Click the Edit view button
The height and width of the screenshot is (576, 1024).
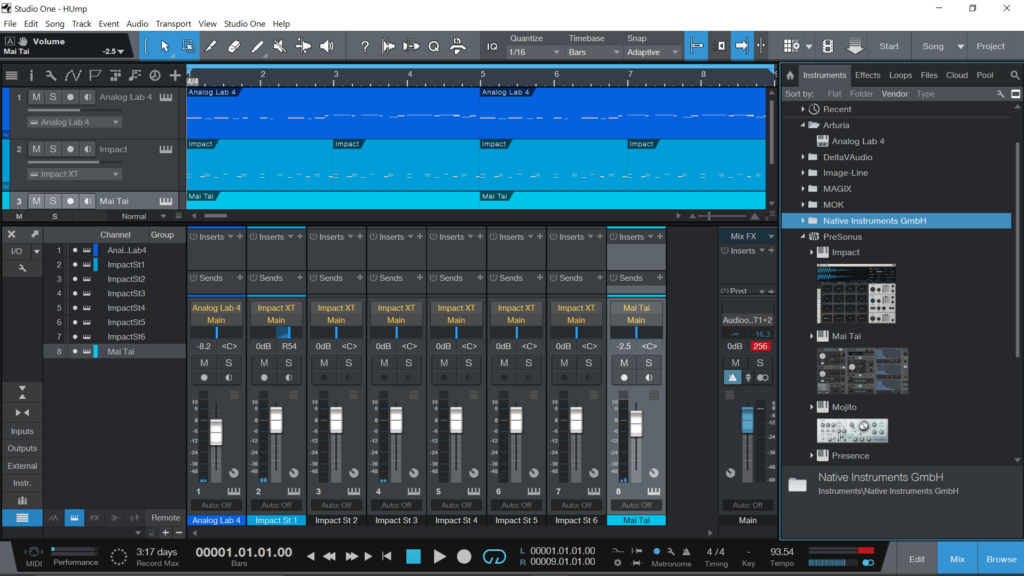click(917, 559)
